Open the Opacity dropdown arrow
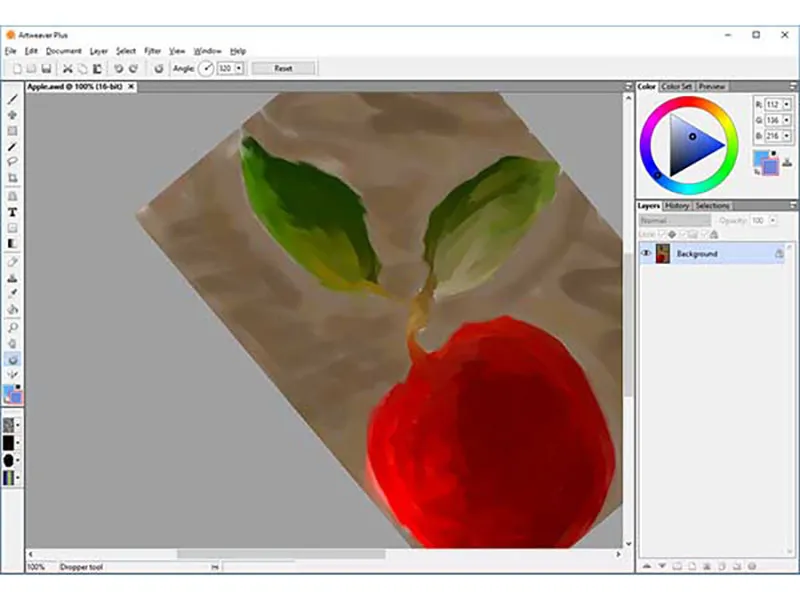 pos(773,220)
